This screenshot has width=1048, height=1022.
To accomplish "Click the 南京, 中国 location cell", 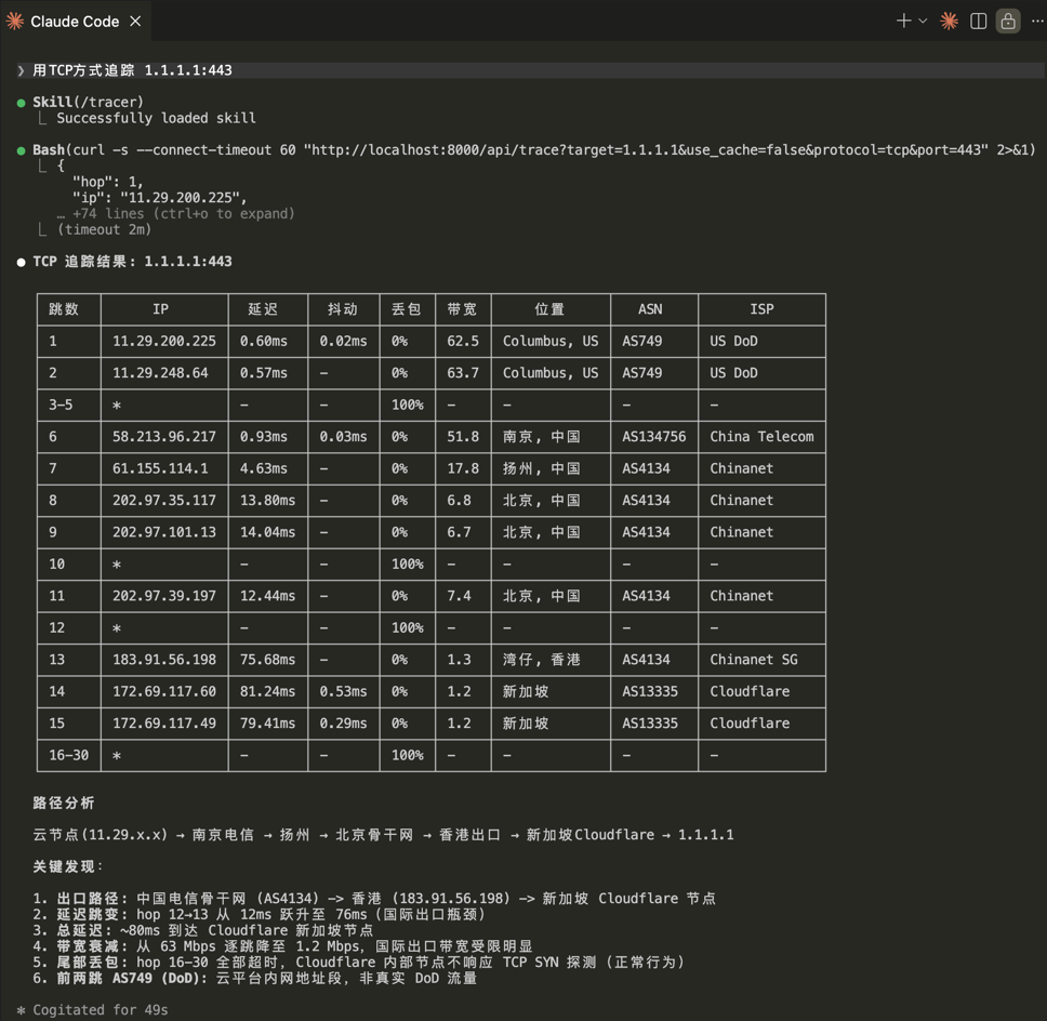I will [551, 437].
